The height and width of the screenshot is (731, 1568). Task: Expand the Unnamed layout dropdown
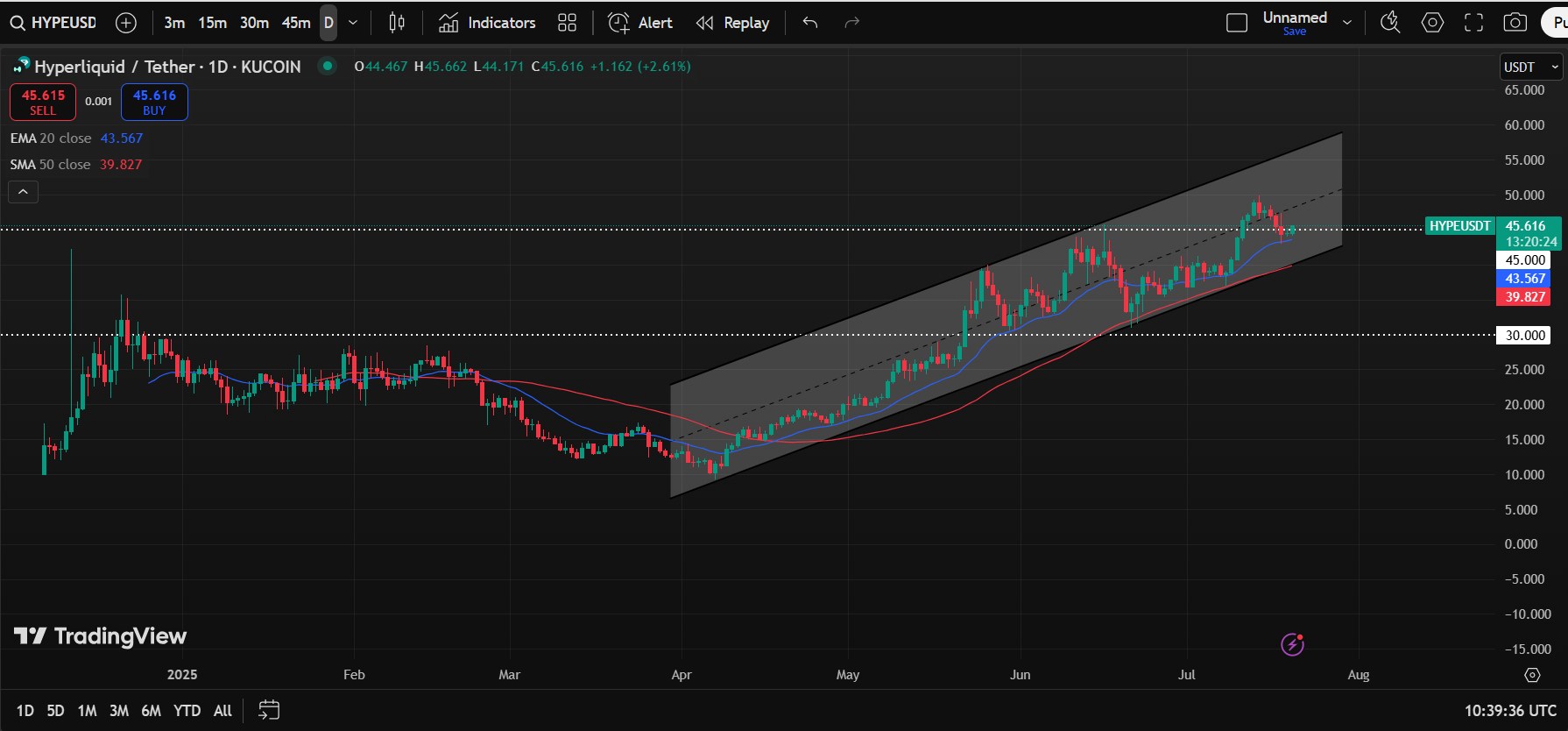(x=1347, y=23)
